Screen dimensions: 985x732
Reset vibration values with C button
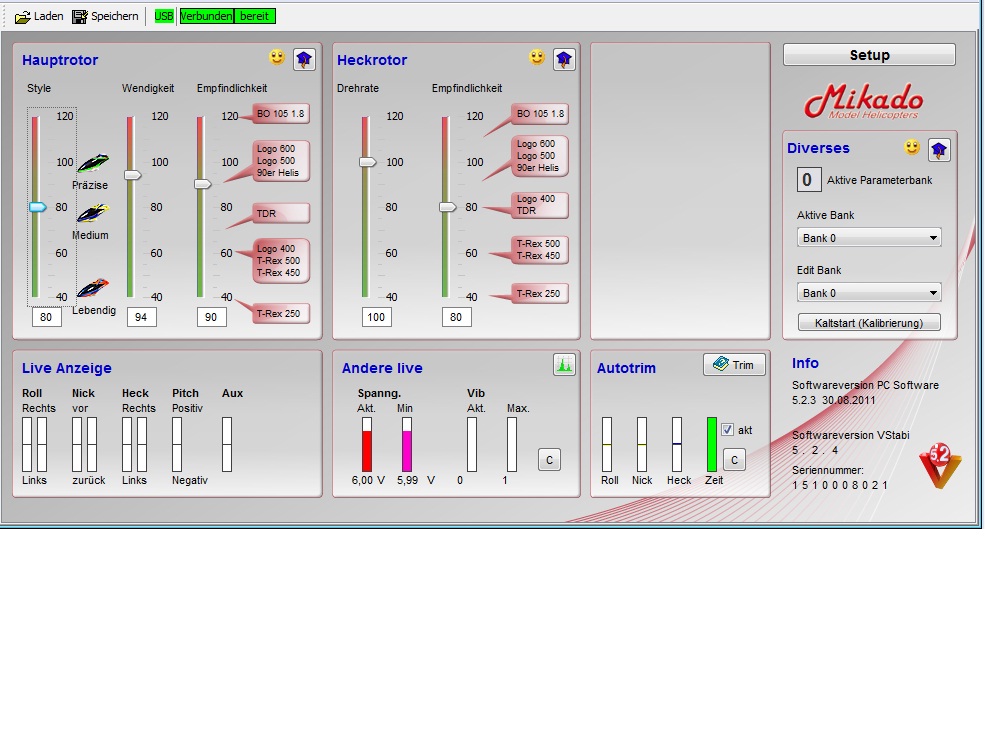point(549,460)
